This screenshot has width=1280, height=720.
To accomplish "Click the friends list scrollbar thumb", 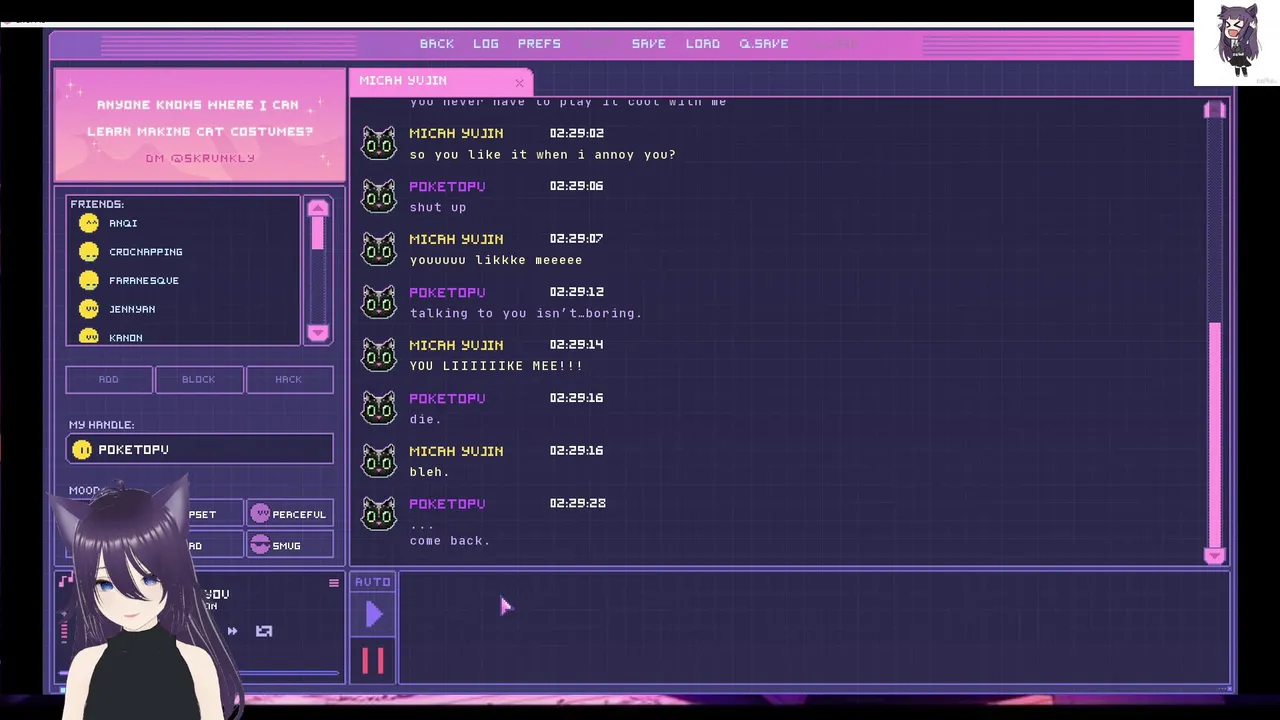I will [318, 233].
